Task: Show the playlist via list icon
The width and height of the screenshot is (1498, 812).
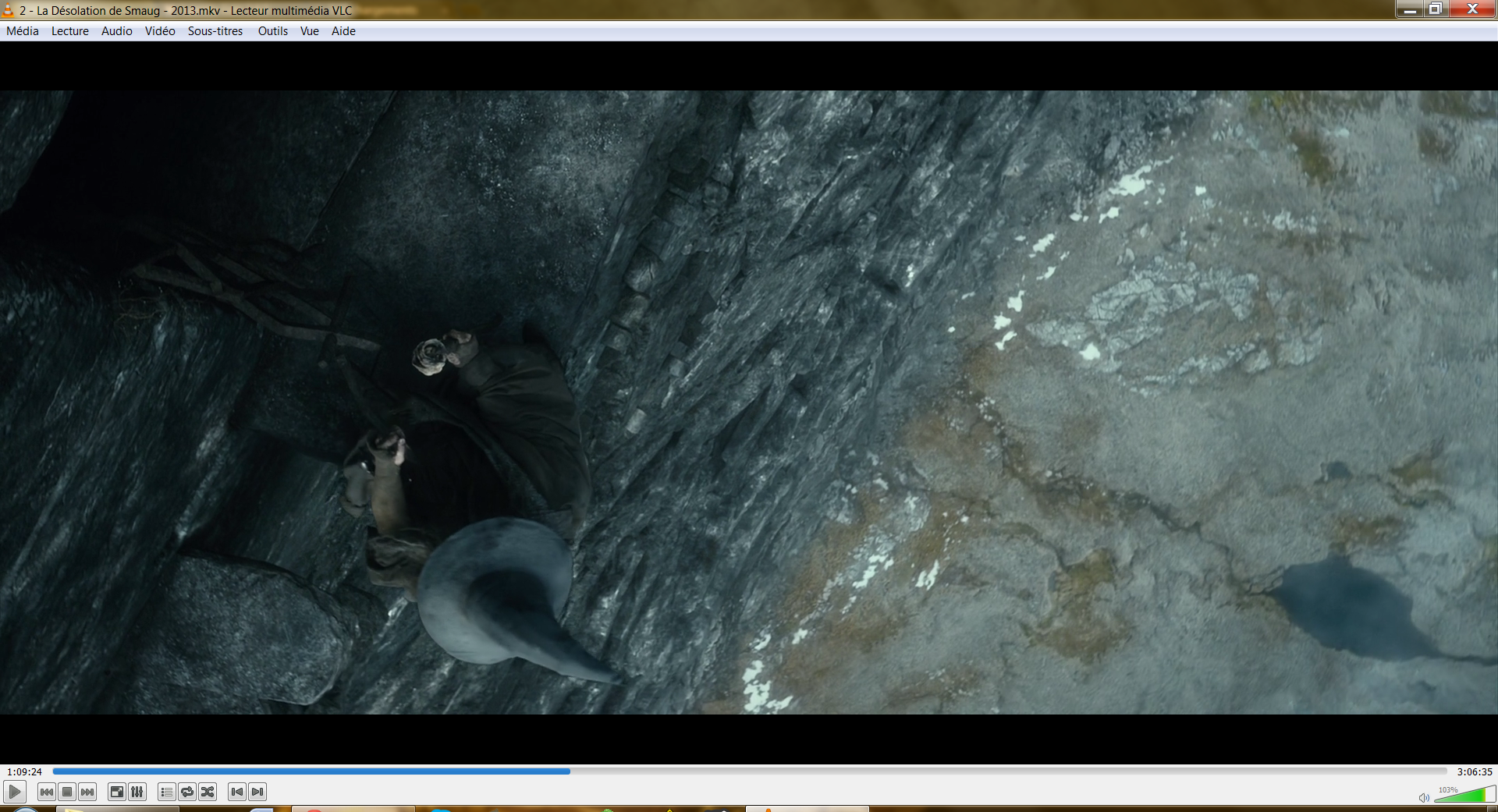Action: click(x=167, y=792)
